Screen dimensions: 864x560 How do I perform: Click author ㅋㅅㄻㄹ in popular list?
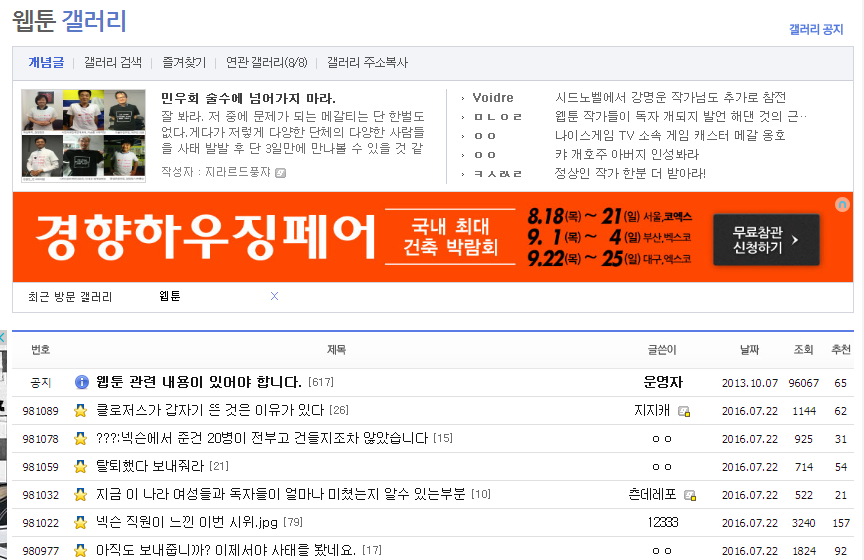[x=498, y=174]
